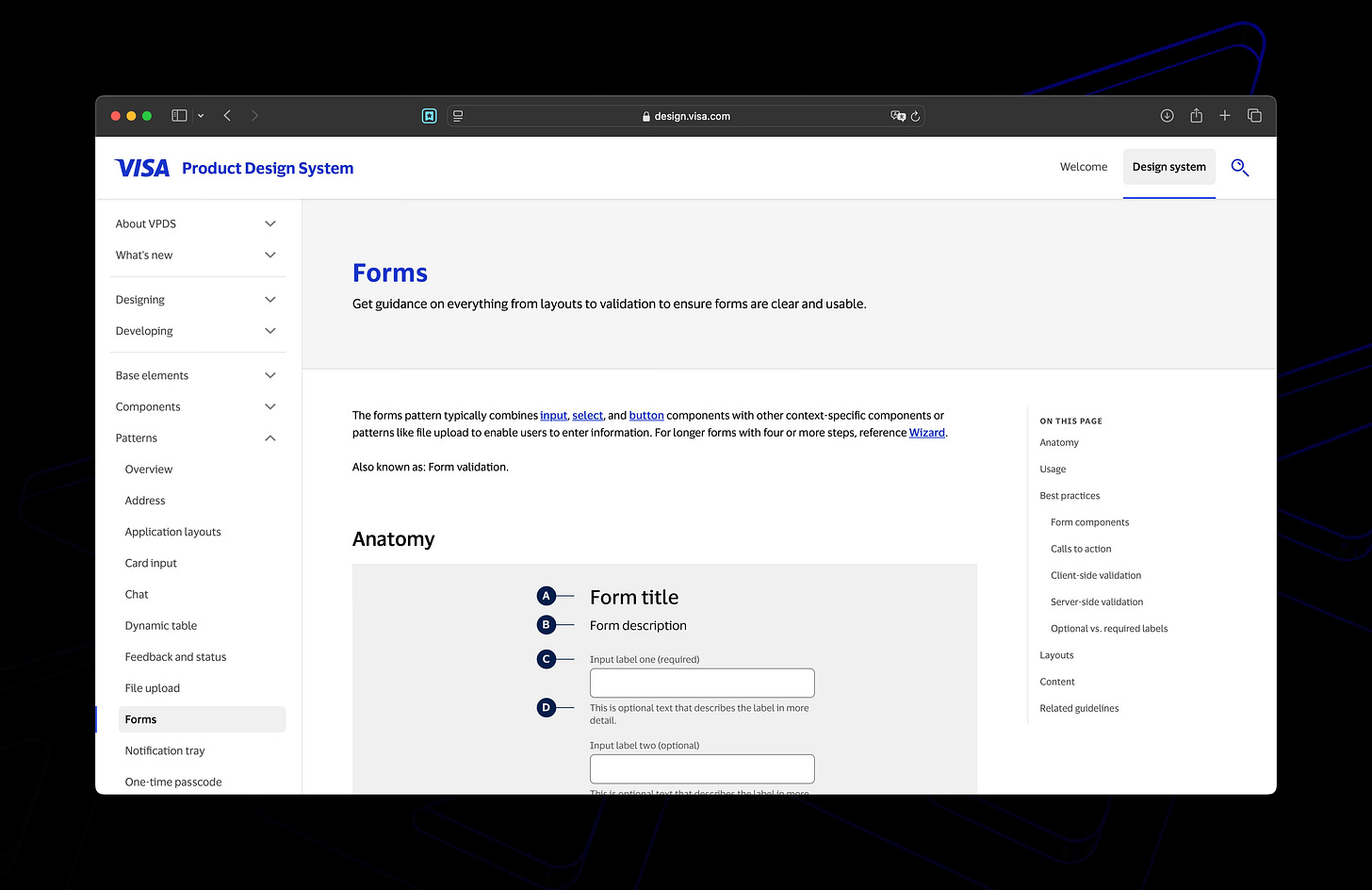Expand the Developing section

(197, 330)
